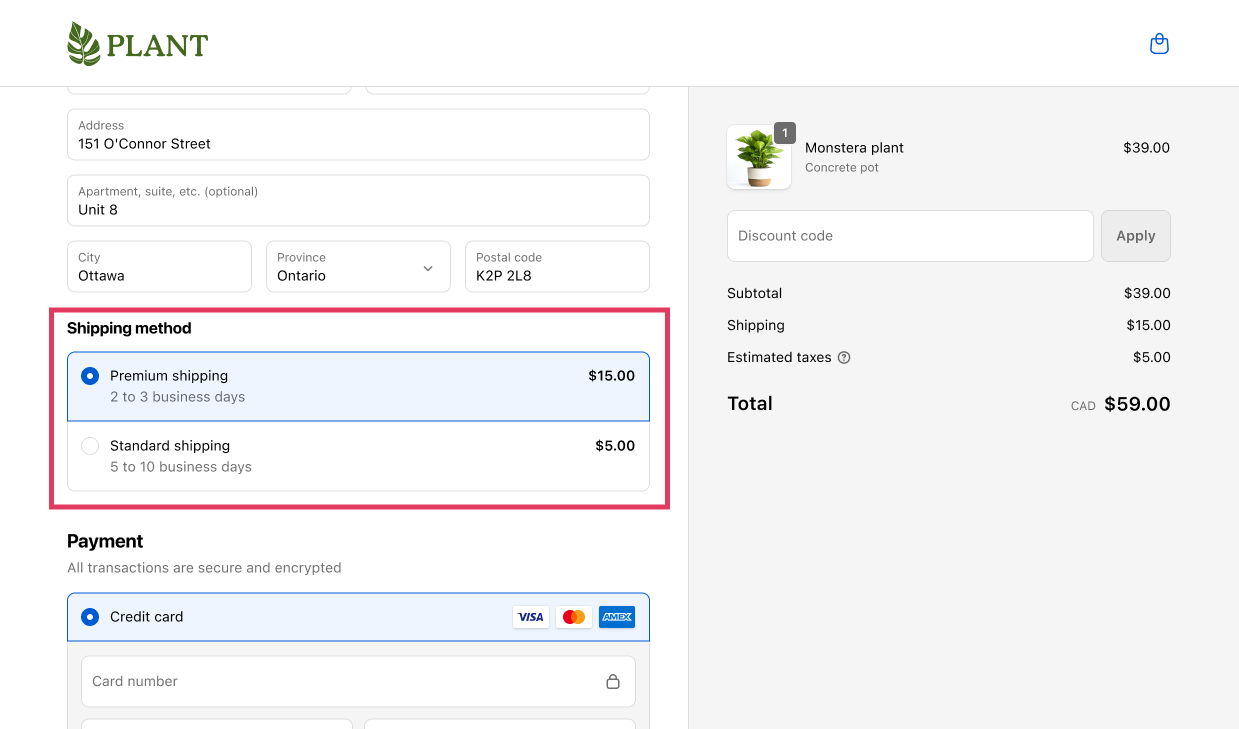Click the estimated taxes help icon
The width and height of the screenshot is (1239, 729).
pyautogui.click(x=844, y=357)
